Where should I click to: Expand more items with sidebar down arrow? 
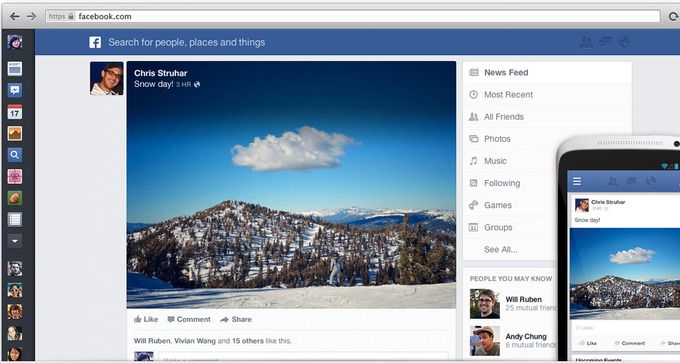pos(15,241)
